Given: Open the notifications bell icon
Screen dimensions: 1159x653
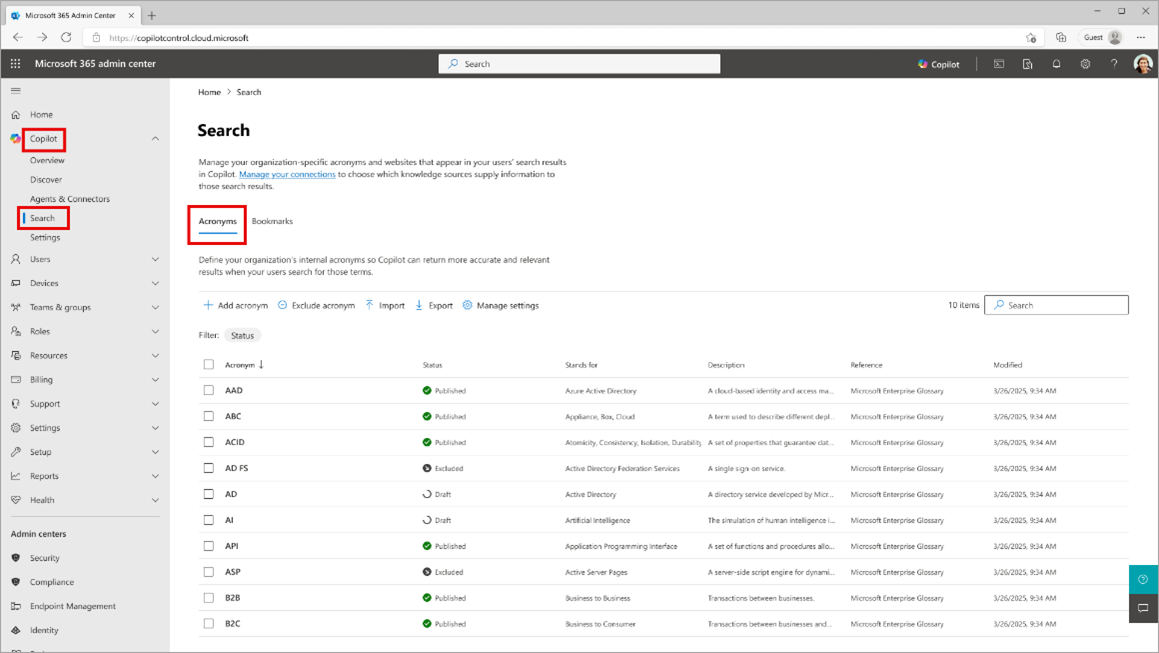Looking at the screenshot, I should tap(1056, 64).
